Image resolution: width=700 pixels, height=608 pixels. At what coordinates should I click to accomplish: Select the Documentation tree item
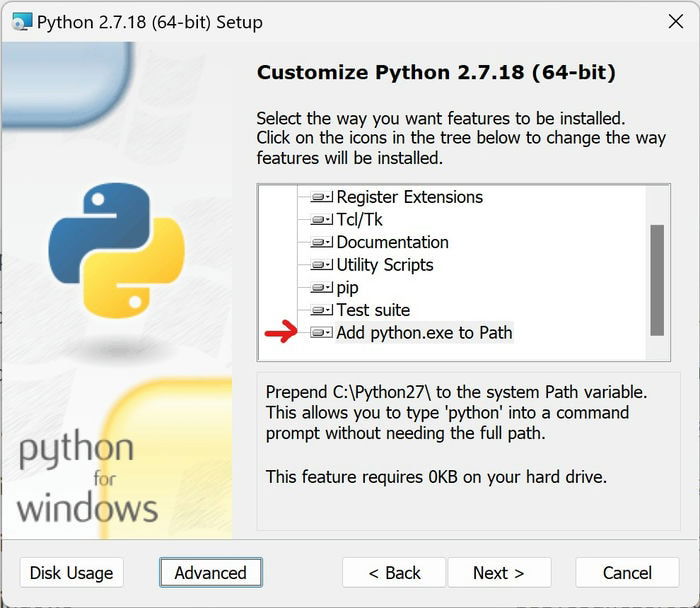click(392, 242)
